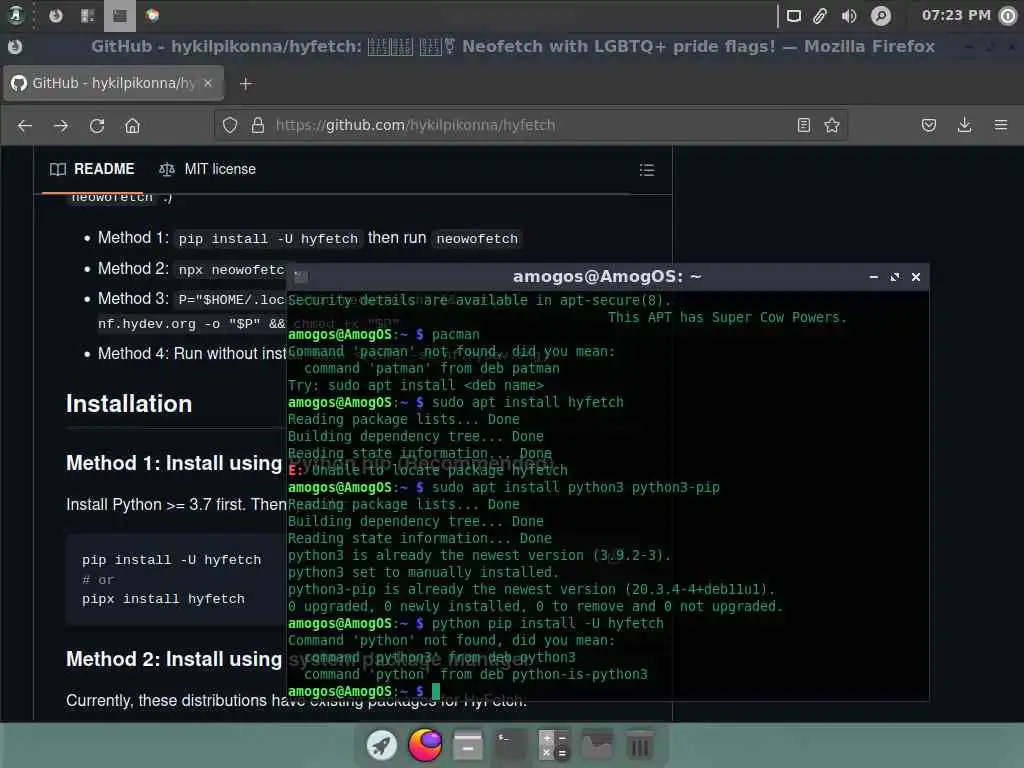Open file archive icon in dock
Screen dimensions: 1024x768
[468, 745]
